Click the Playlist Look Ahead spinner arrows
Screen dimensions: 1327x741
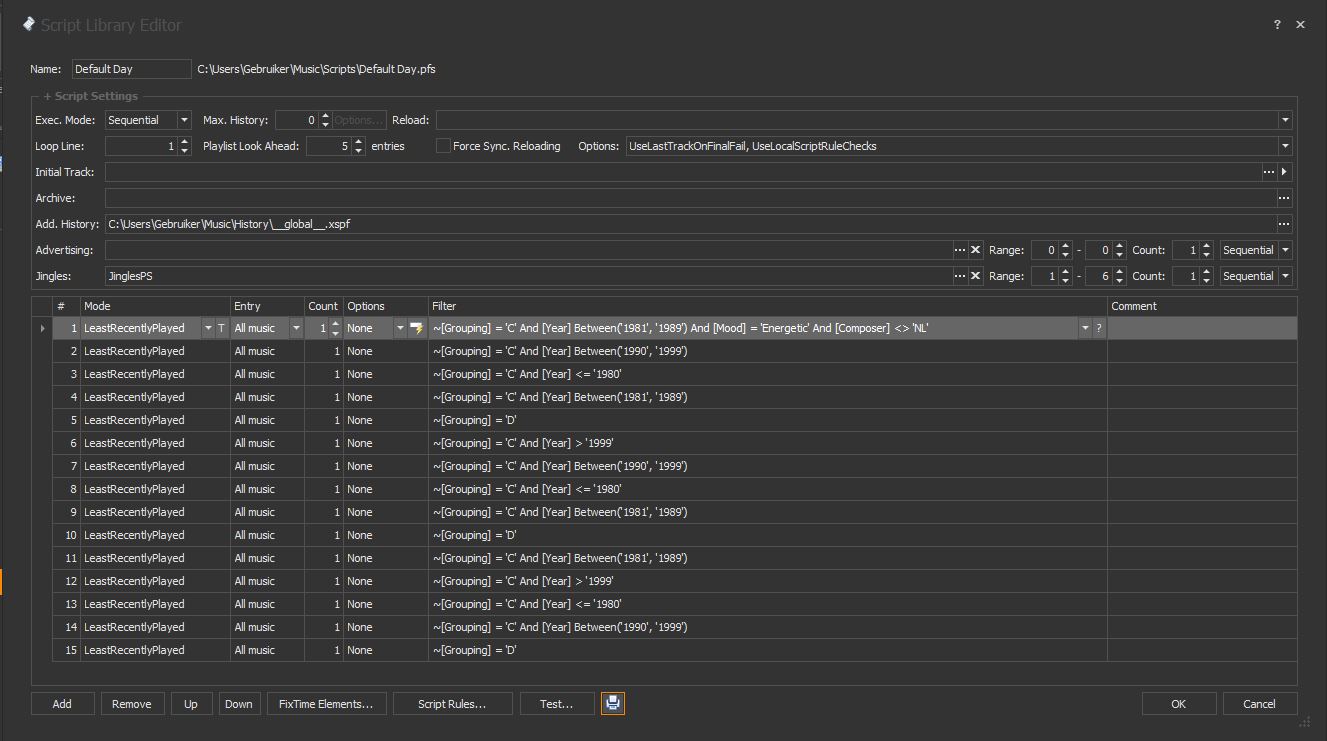coord(359,146)
